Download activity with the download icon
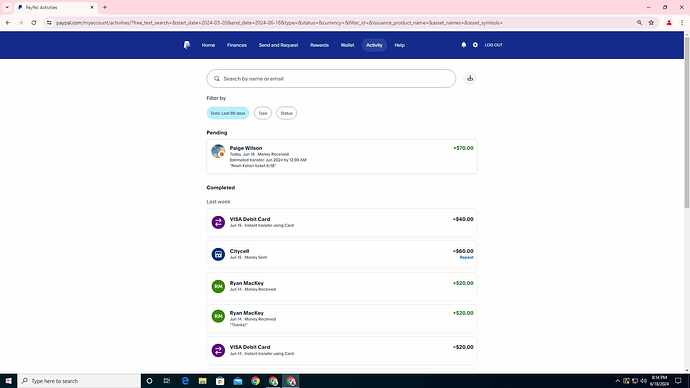690x388 pixels. (x=470, y=78)
